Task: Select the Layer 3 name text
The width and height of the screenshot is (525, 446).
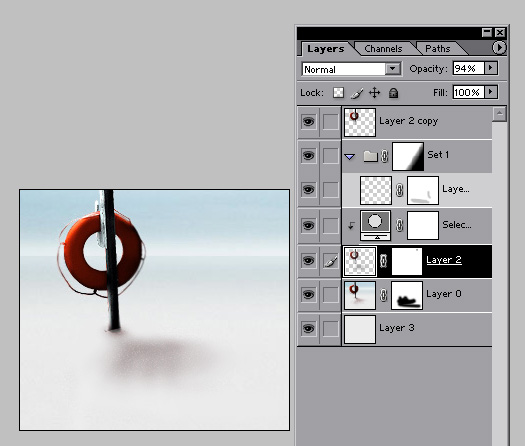Action: pos(397,327)
